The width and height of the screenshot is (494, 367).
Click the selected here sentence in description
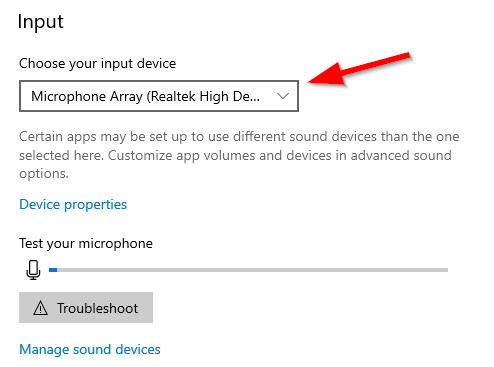click(x=62, y=155)
